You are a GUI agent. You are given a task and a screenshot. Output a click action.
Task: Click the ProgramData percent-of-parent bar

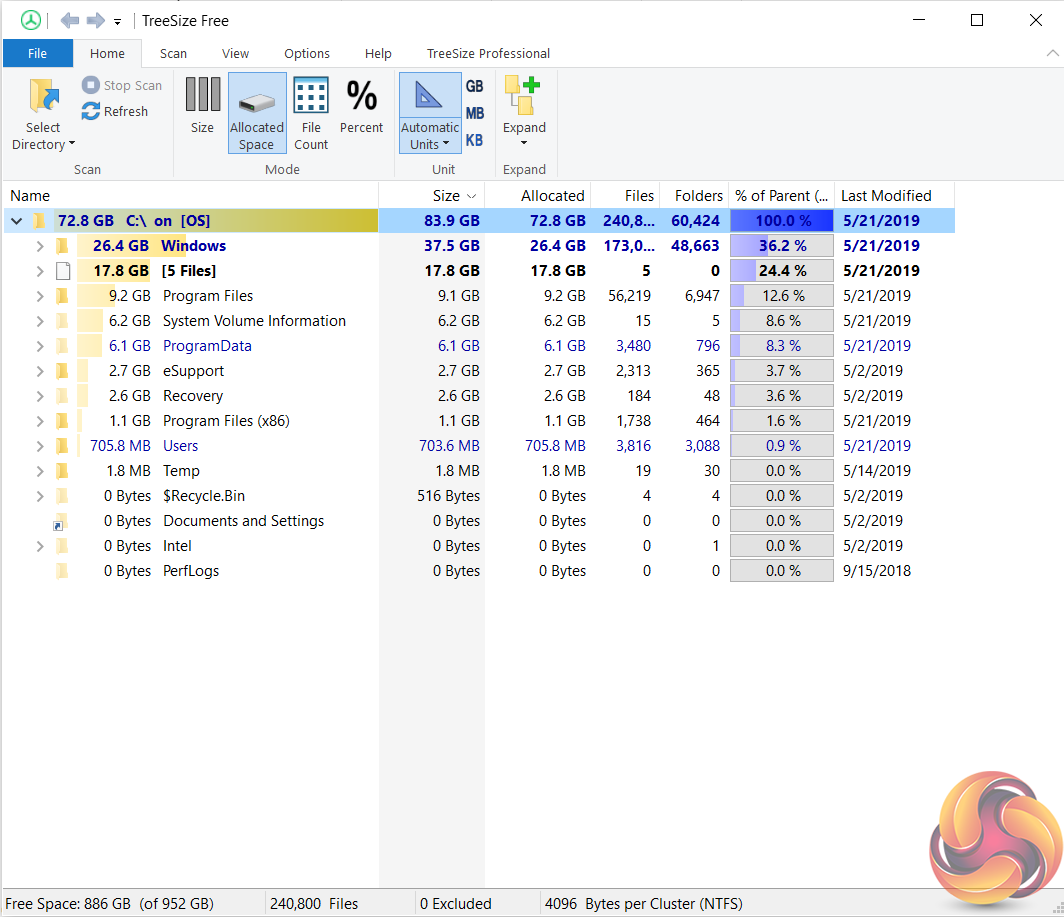pos(781,346)
